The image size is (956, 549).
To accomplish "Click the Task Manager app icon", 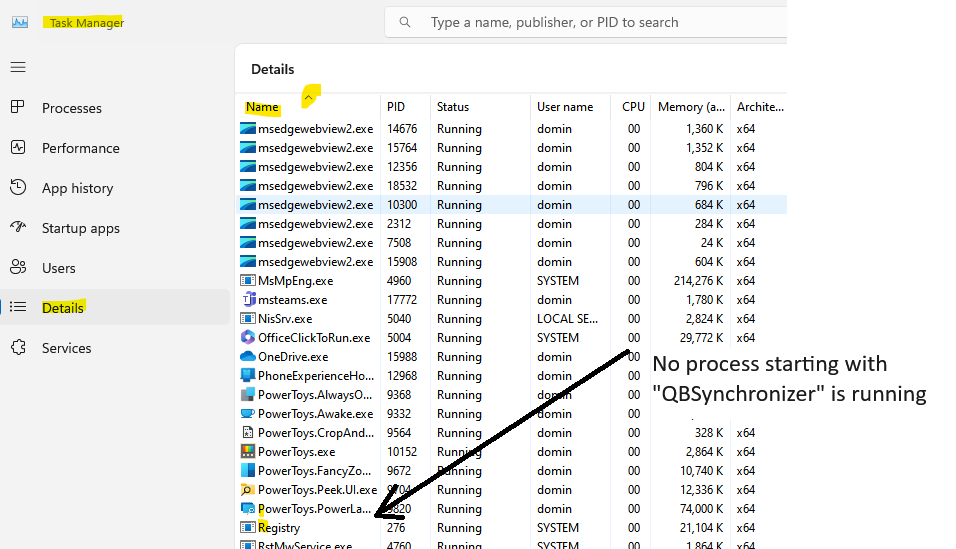I will coord(20,23).
